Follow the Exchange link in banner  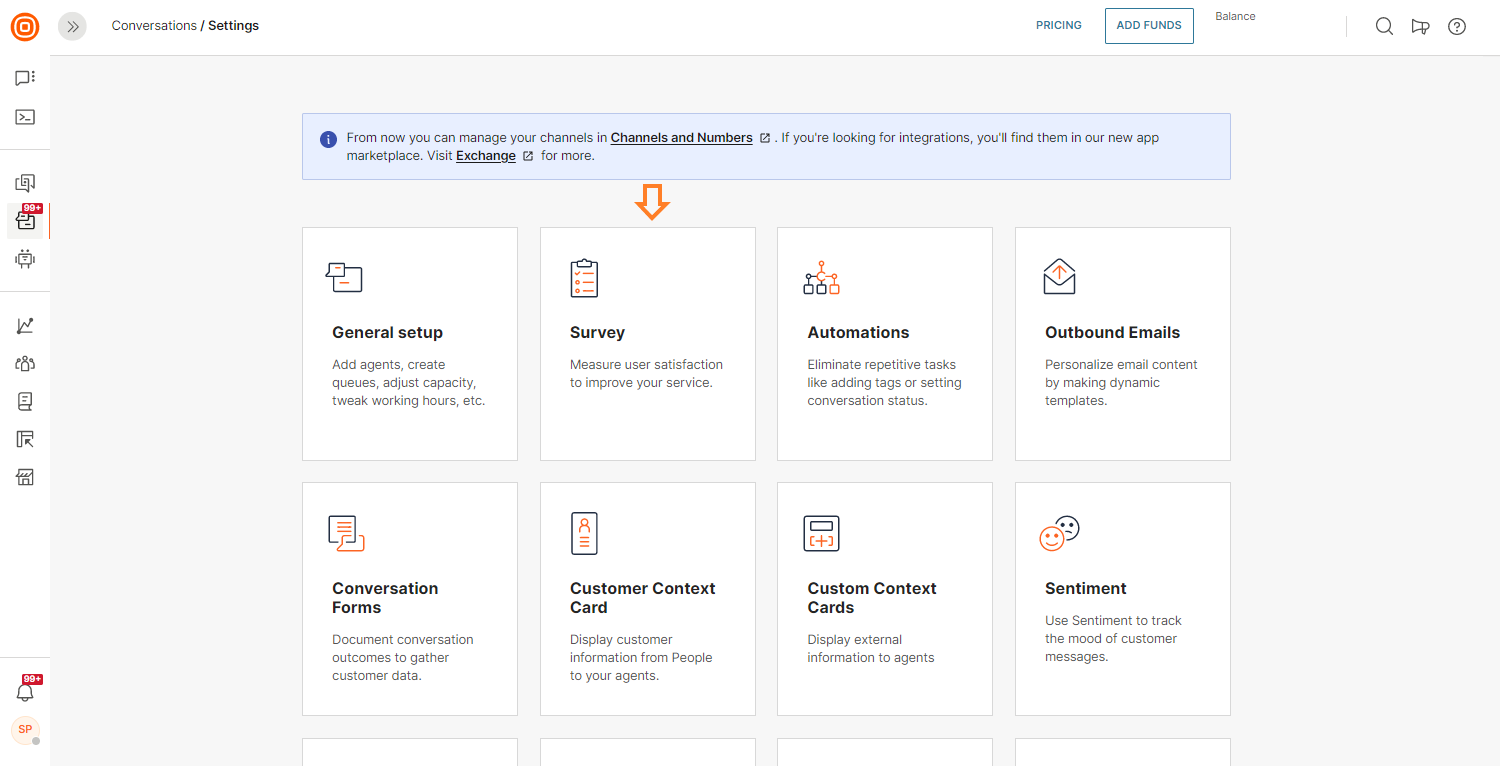coord(486,156)
